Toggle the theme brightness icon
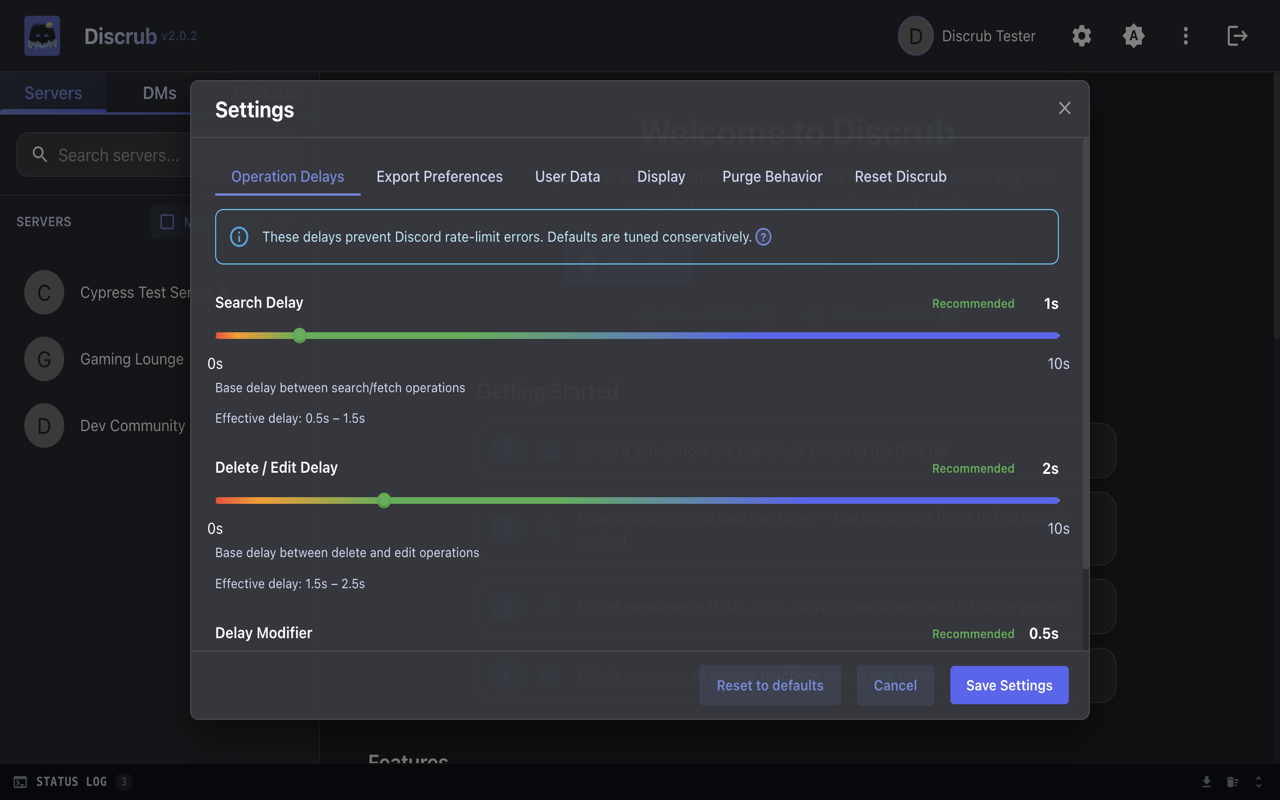Screen dimensions: 1280x800 click(x=1134, y=36)
